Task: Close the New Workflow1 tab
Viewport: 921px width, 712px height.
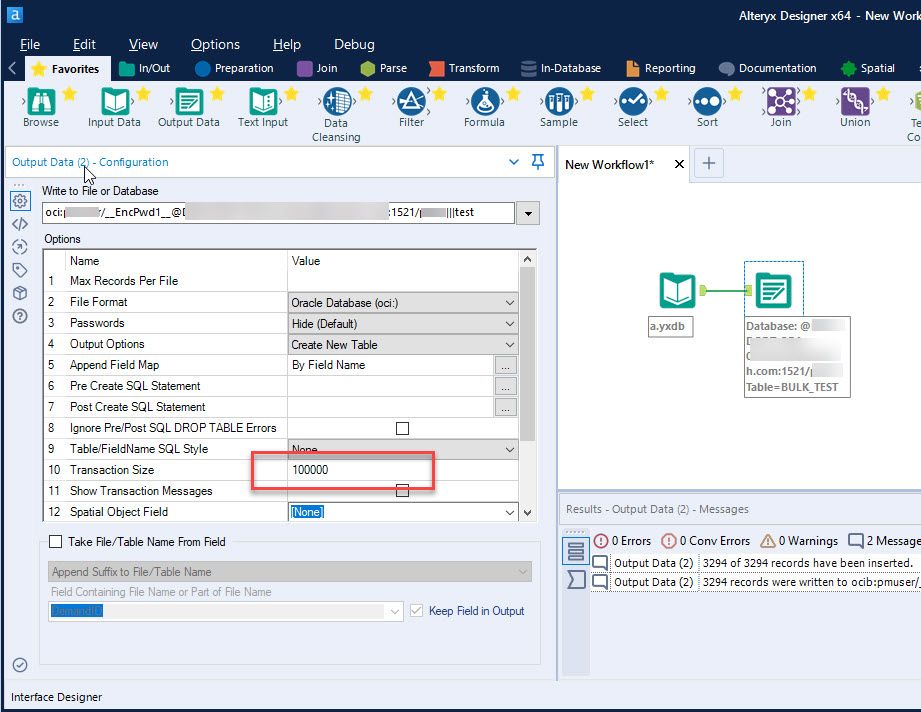Action: pos(679,164)
